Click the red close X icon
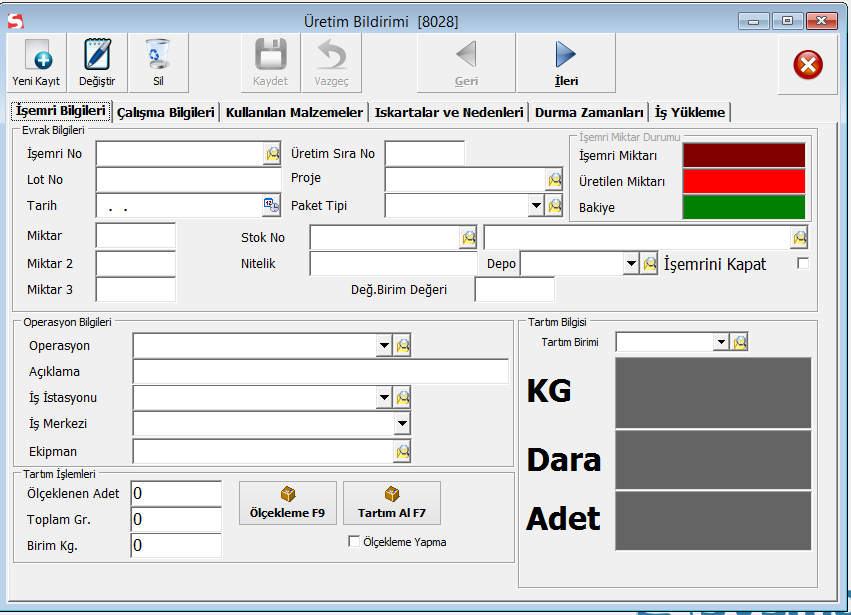Image resolution: width=851 pixels, height=615 pixels. 808,65
